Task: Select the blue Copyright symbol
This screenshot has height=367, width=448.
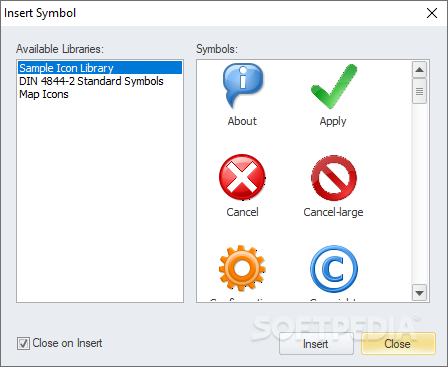Action: click(x=334, y=269)
